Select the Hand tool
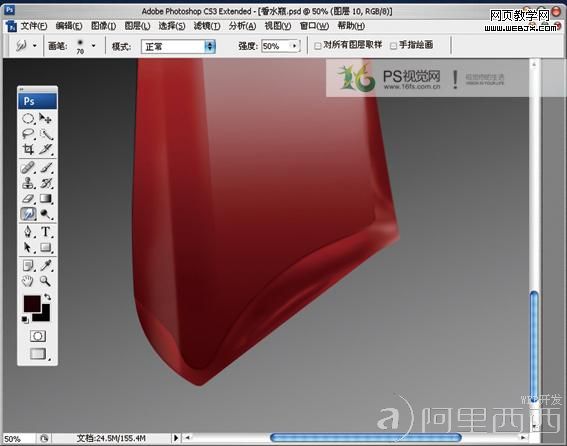This screenshot has width=567, height=446. [x=28, y=281]
